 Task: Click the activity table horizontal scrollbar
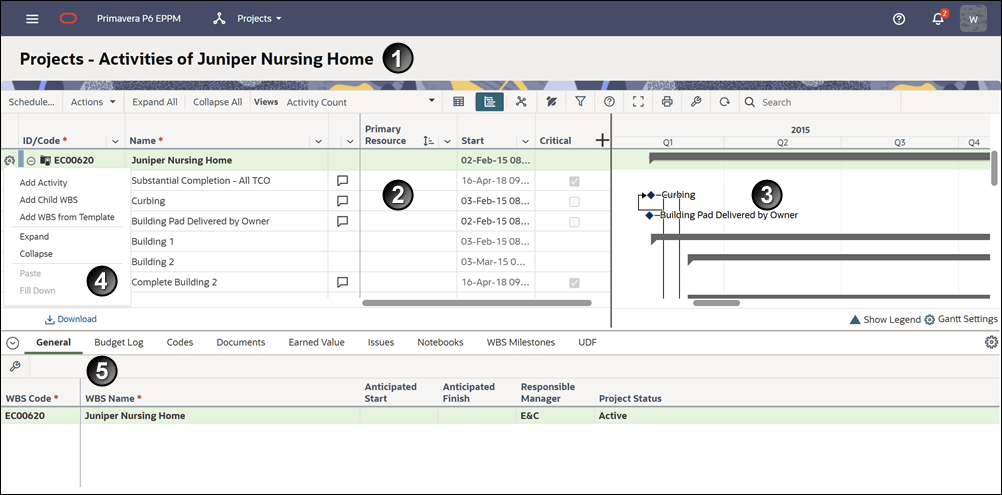point(477,303)
